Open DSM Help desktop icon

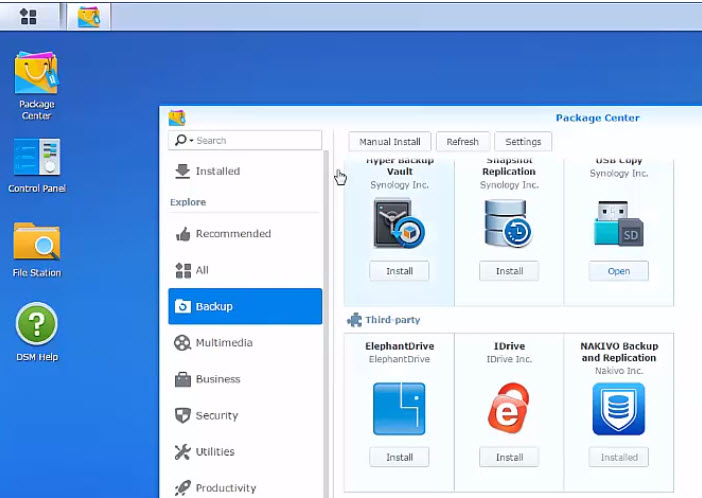point(37,332)
